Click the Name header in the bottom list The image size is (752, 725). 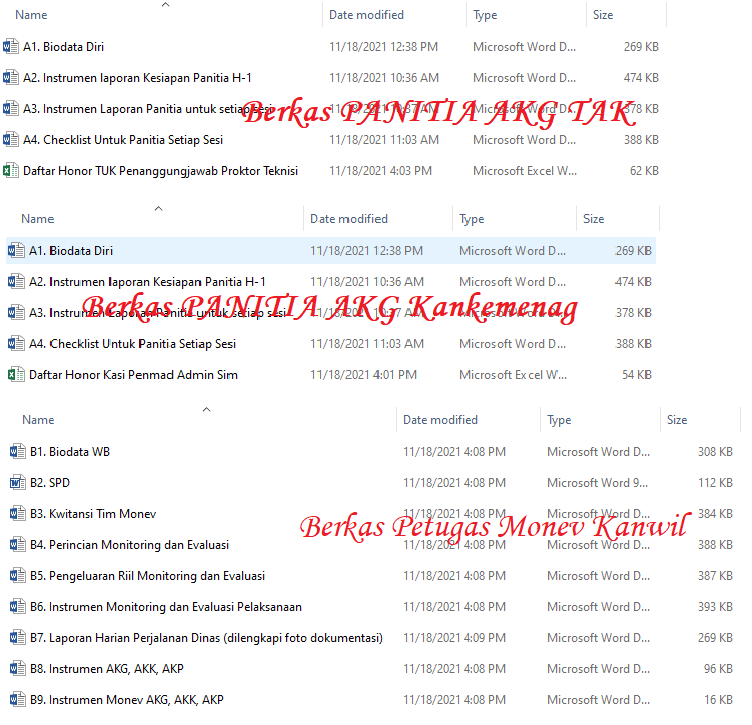pyautogui.click(x=38, y=420)
